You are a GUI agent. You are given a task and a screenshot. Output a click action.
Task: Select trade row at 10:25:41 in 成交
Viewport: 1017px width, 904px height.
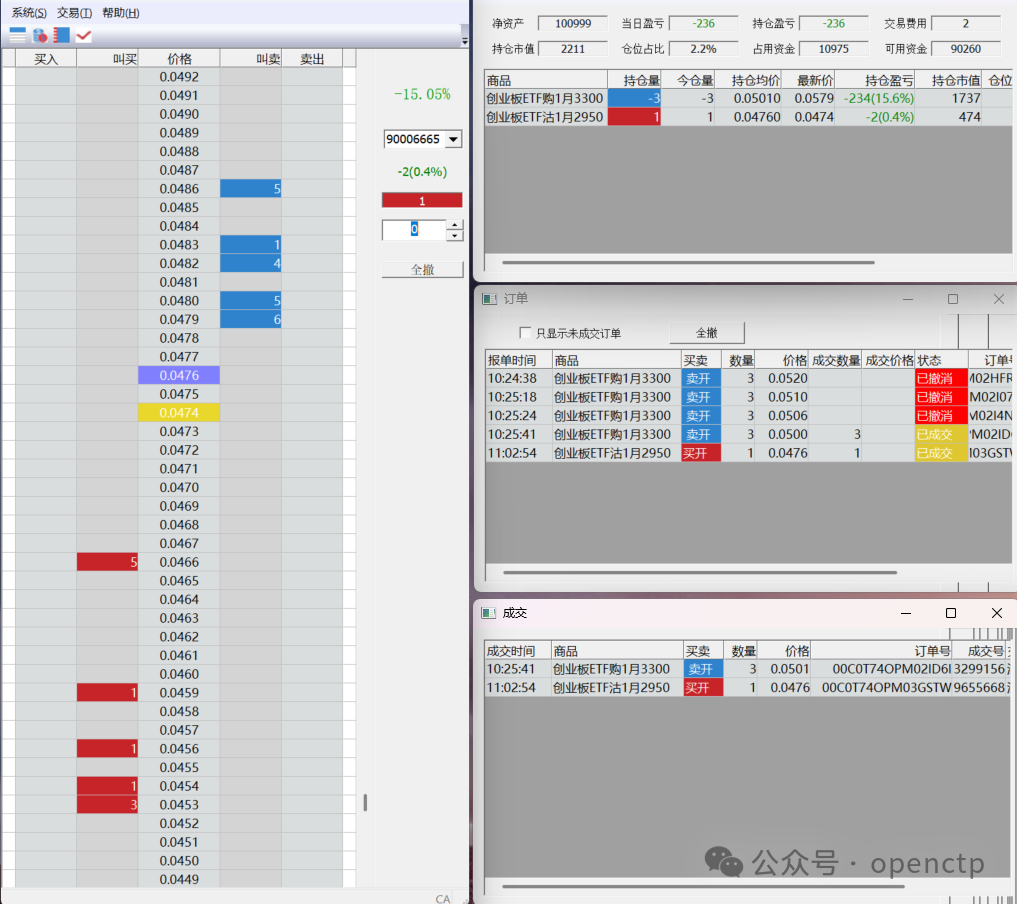748,669
